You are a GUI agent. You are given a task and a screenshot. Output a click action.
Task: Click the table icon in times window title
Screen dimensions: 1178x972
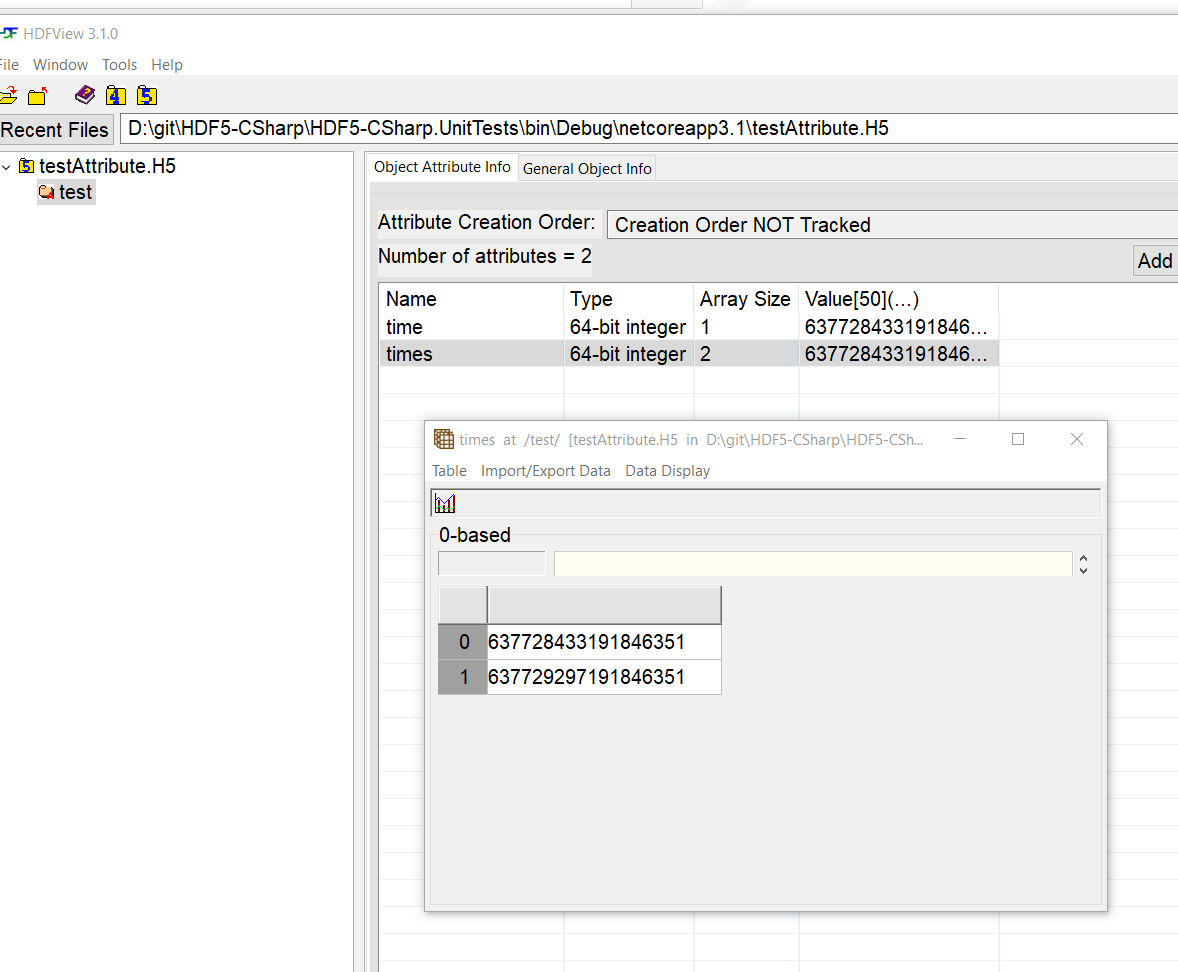coord(443,439)
